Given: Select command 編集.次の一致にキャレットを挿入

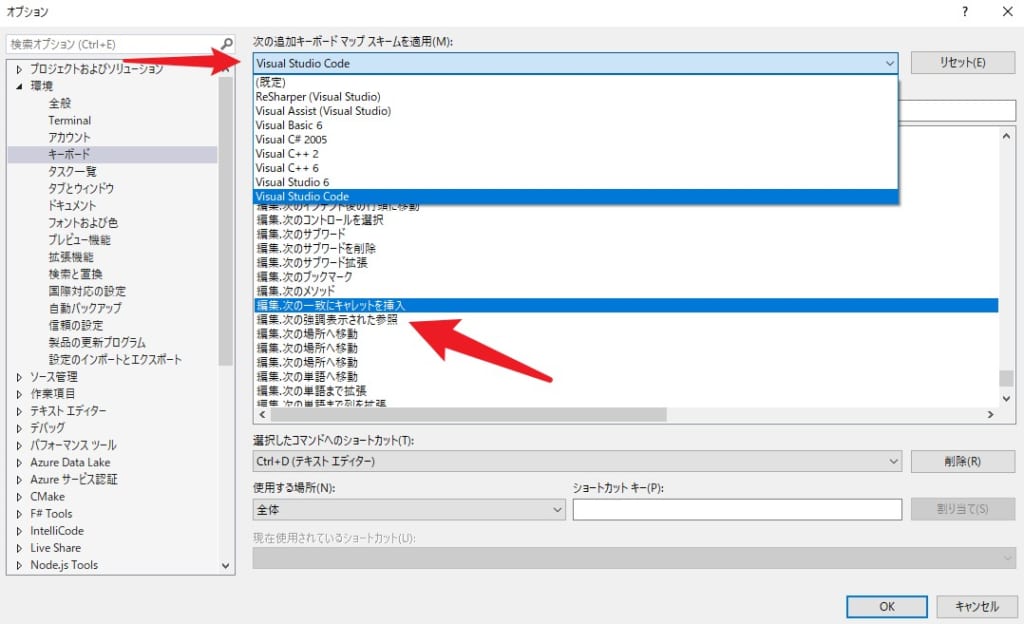Looking at the screenshot, I should (x=626, y=305).
